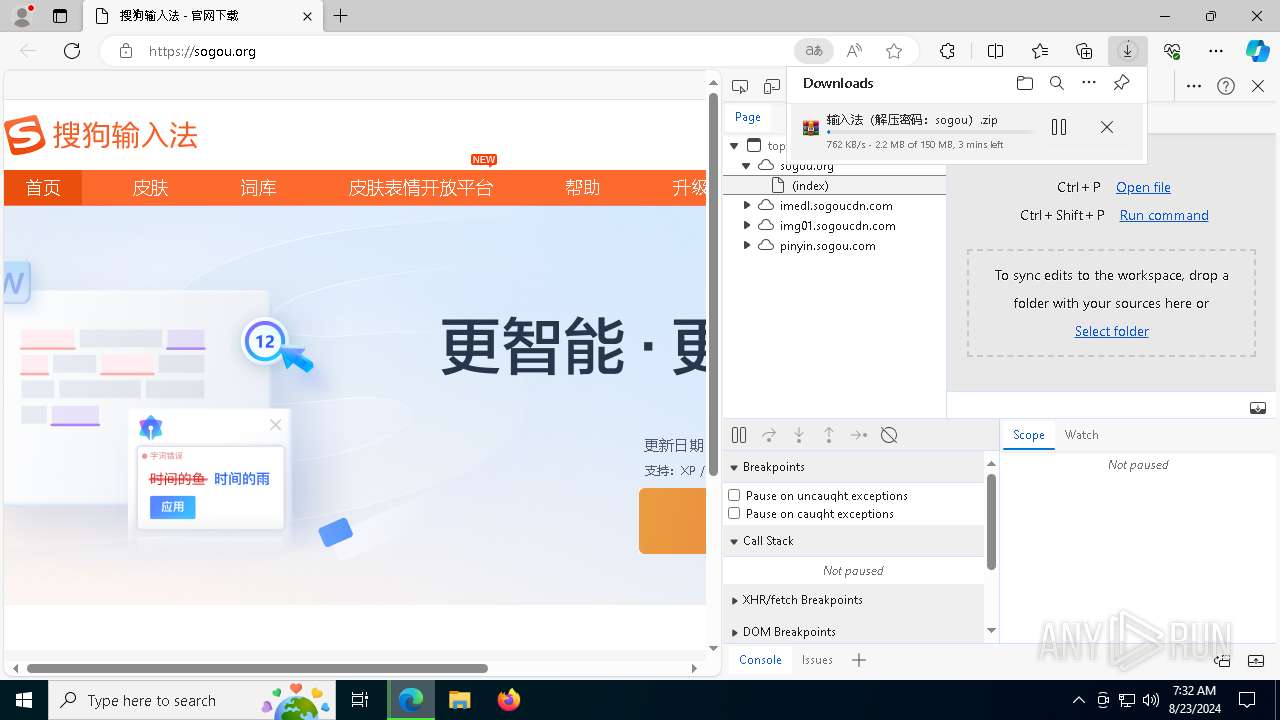Search downloads with magnifier icon

[x=1057, y=83]
